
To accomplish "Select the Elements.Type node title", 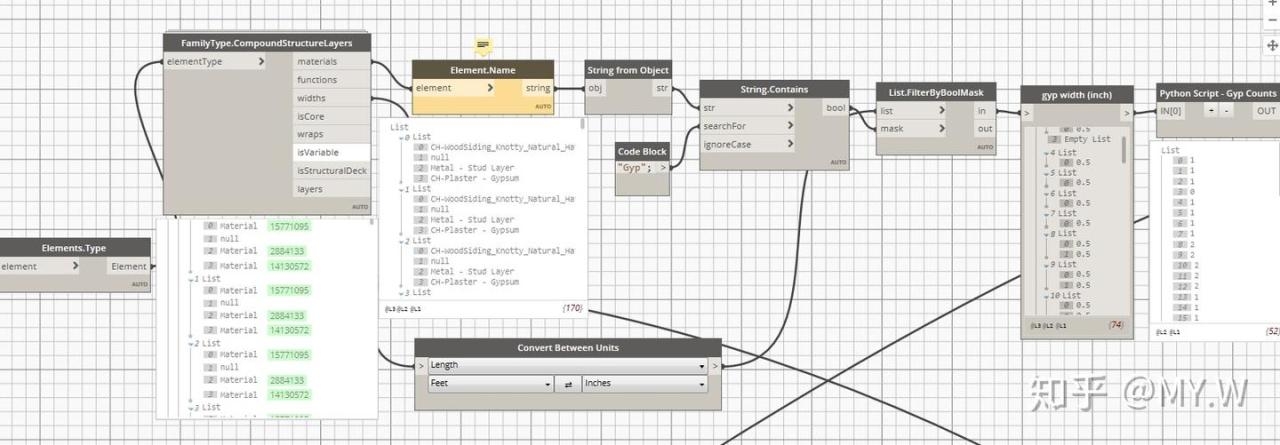I will 74,247.
